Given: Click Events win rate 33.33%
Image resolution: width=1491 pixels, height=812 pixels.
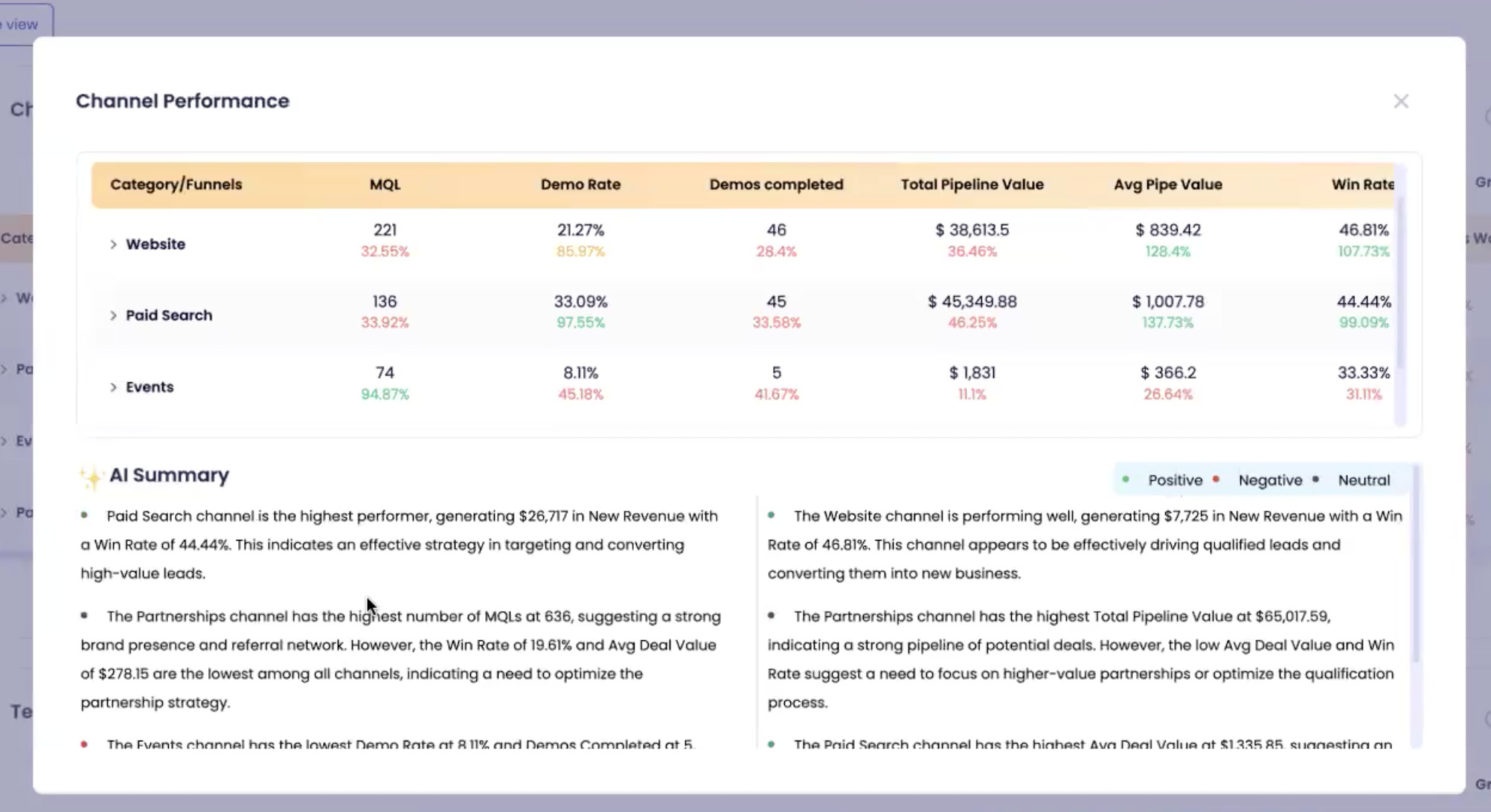Looking at the screenshot, I should (x=1363, y=373).
